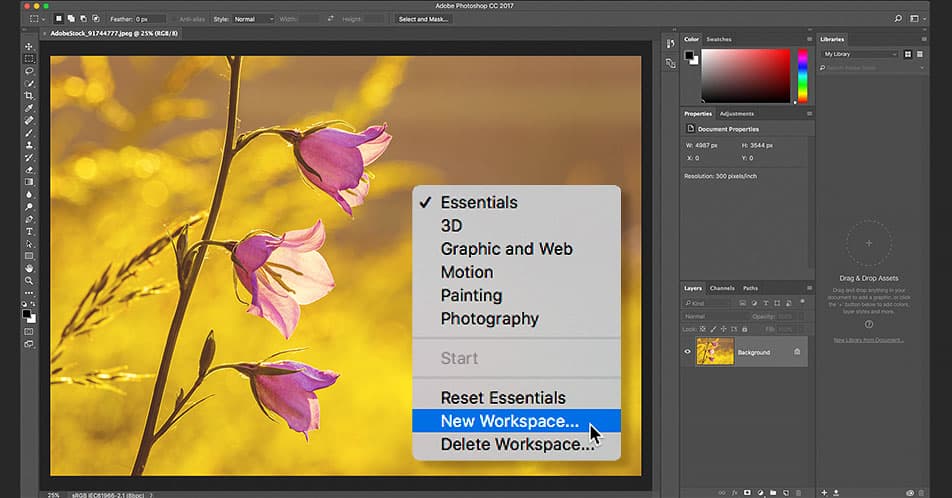
Task: Select the Move tool
Action: [x=29, y=46]
